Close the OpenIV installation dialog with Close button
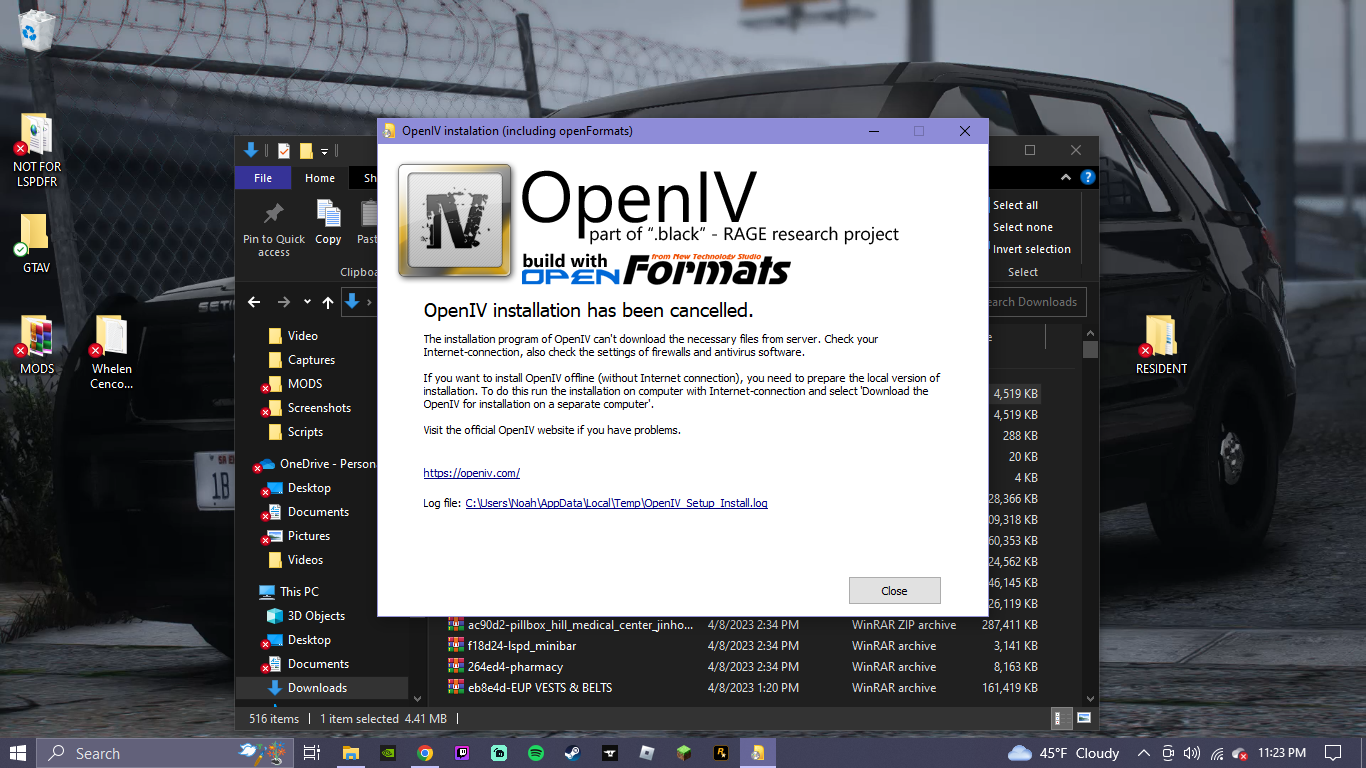Viewport: 1366px width, 768px height. [x=894, y=591]
